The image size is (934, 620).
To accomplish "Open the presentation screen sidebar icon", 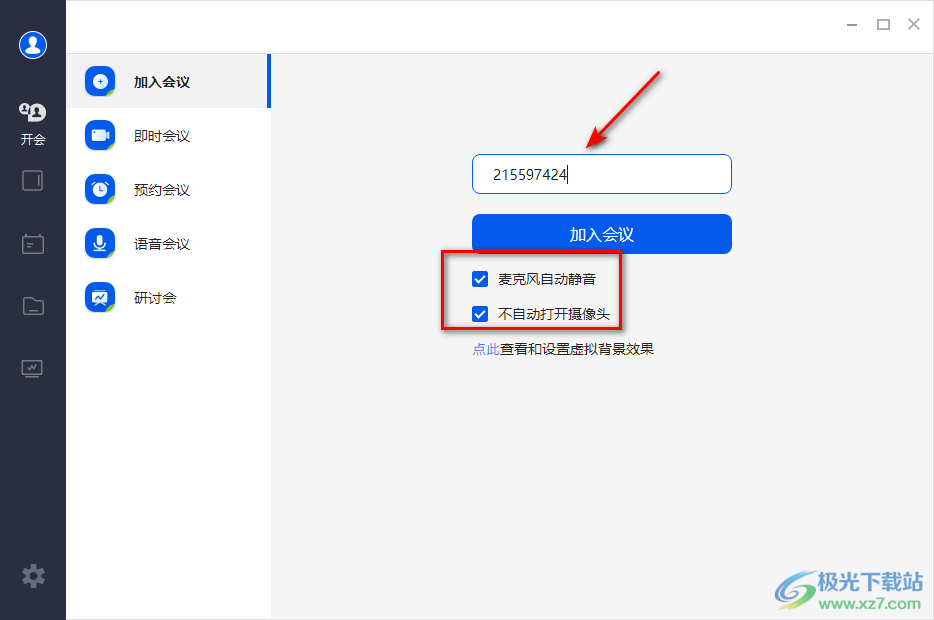I will tap(32, 369).
